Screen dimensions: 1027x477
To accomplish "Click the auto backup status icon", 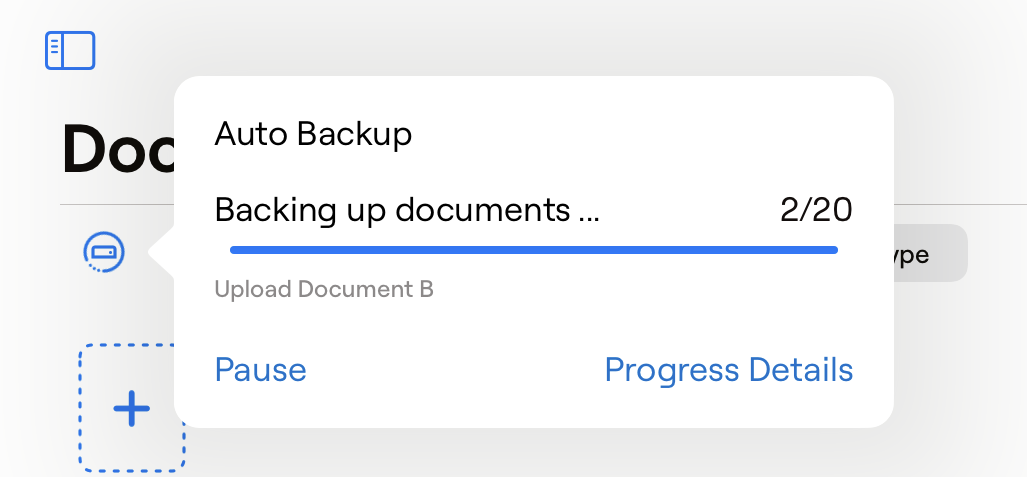I will (104, 253).
